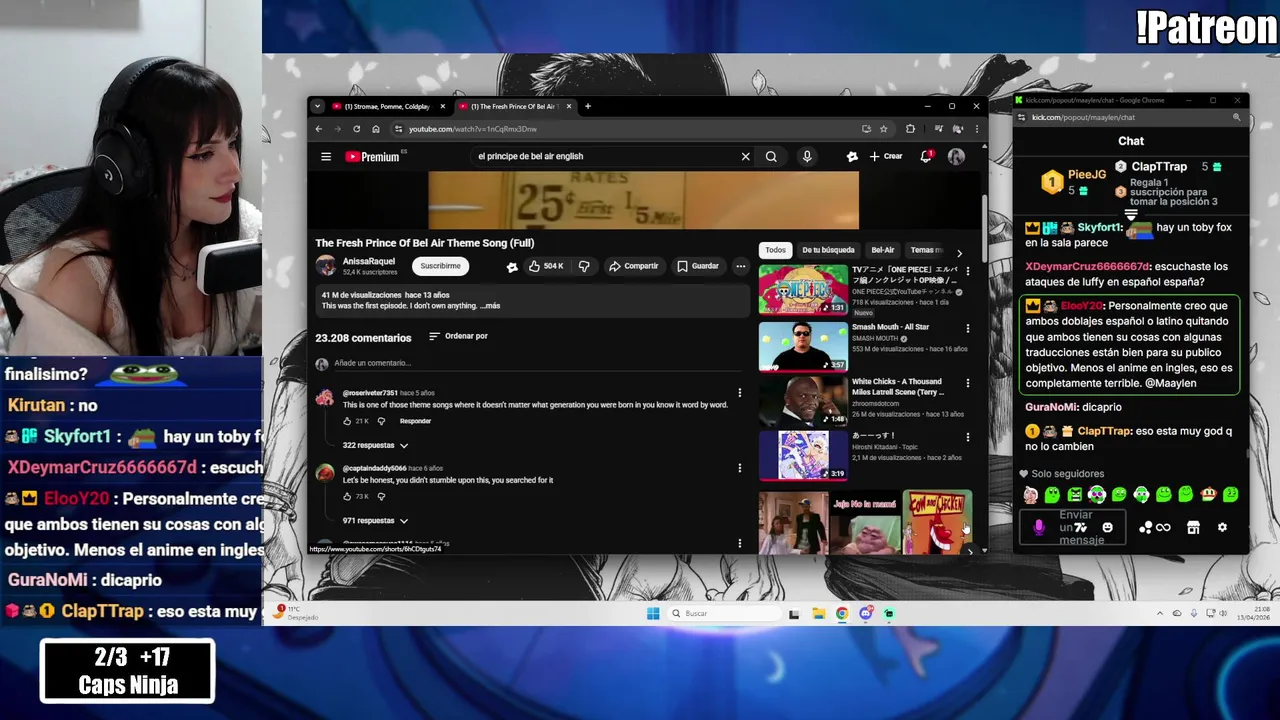Image resolution: width=1280 pixels, height=720 pixels.
Task: Expand description with ...más
Action: pos(490,306)
